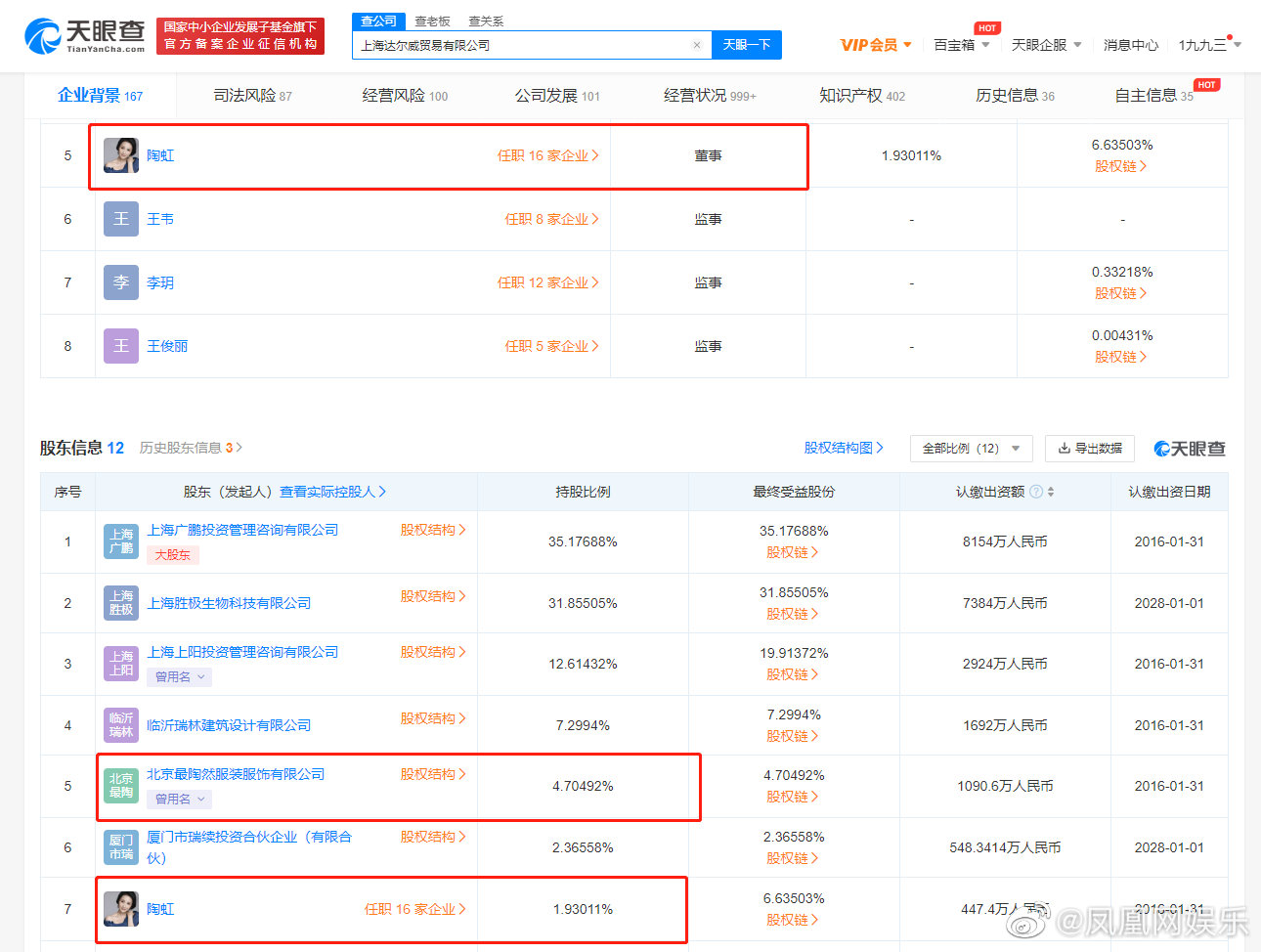Click 王韦's purple avatar icon
This screenshot has height=952, width=1261.
(120, 219)
